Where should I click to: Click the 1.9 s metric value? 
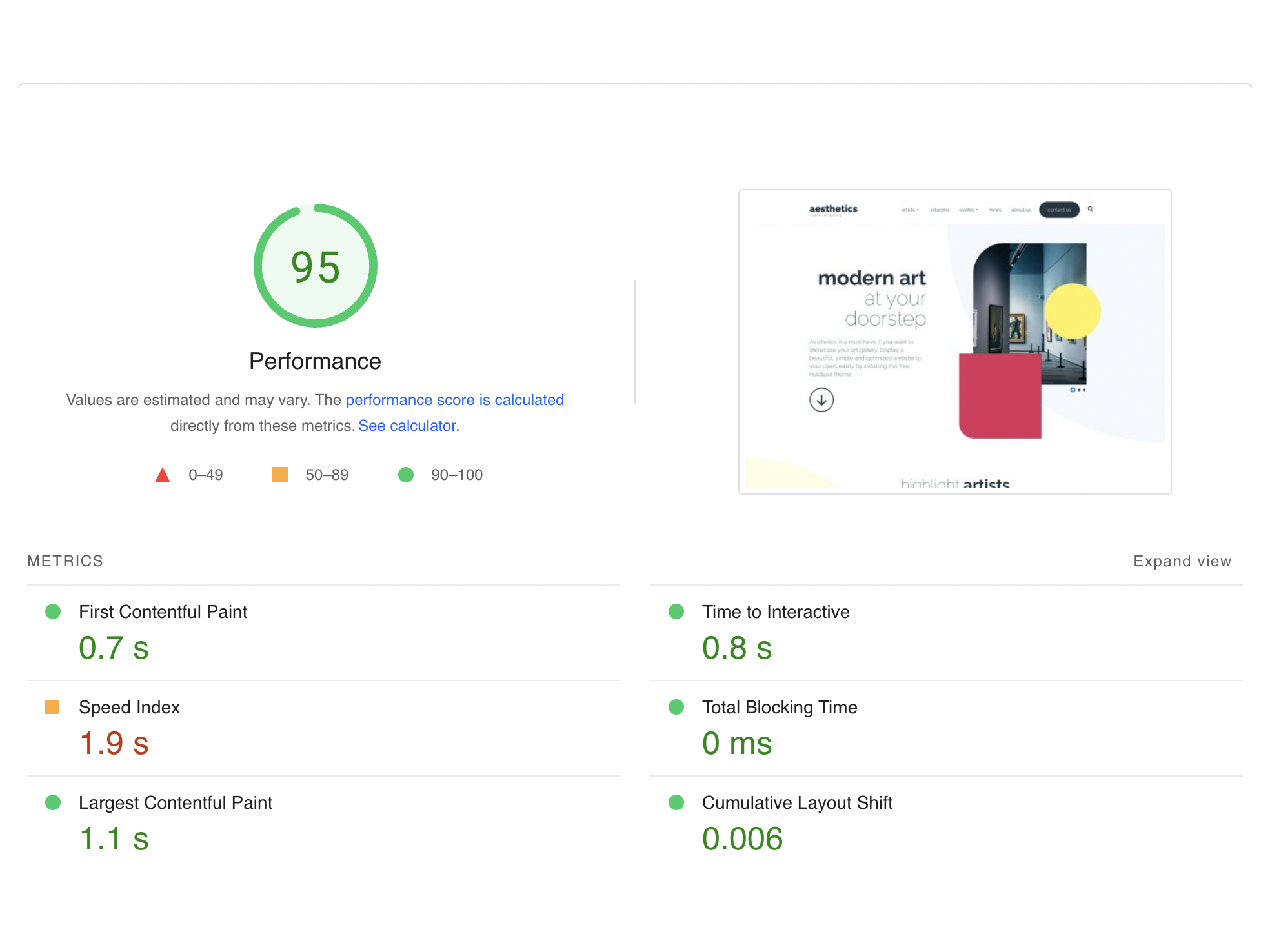114,743
